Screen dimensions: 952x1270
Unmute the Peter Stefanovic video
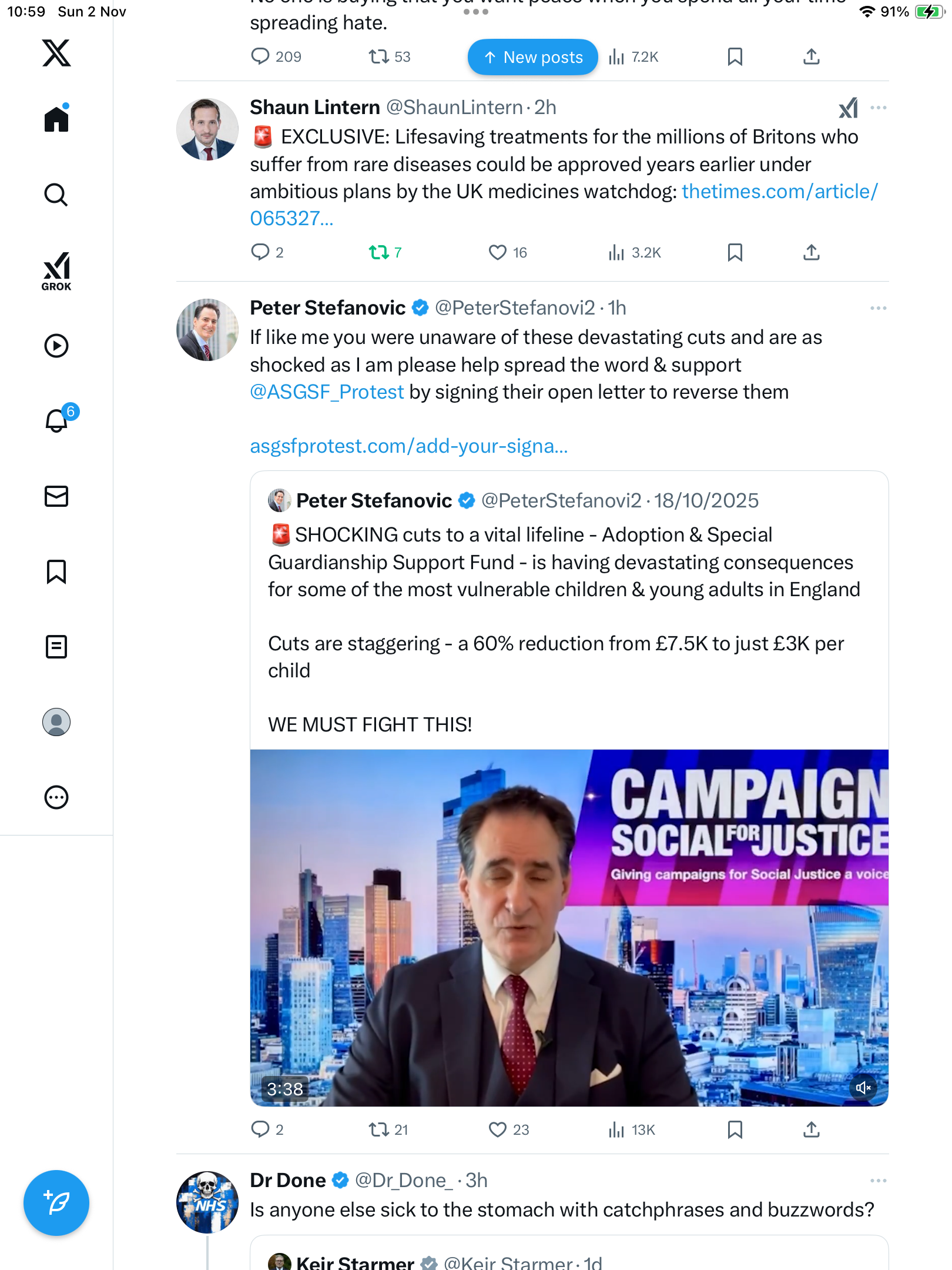[863, 1088]
